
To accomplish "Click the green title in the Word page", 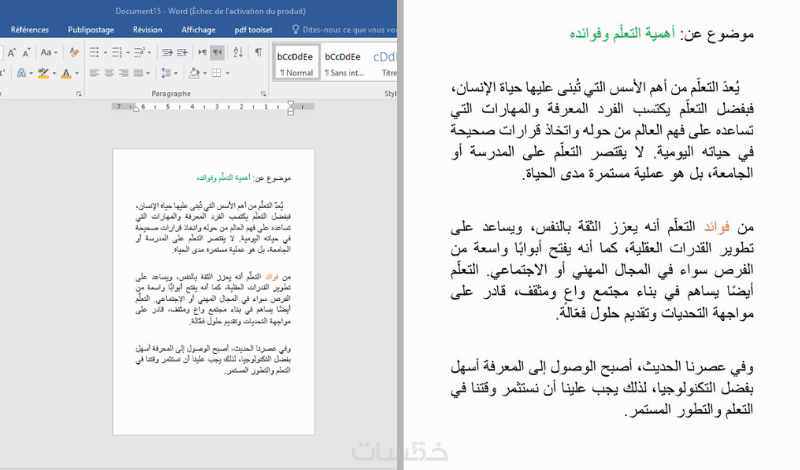I will 223,178.
